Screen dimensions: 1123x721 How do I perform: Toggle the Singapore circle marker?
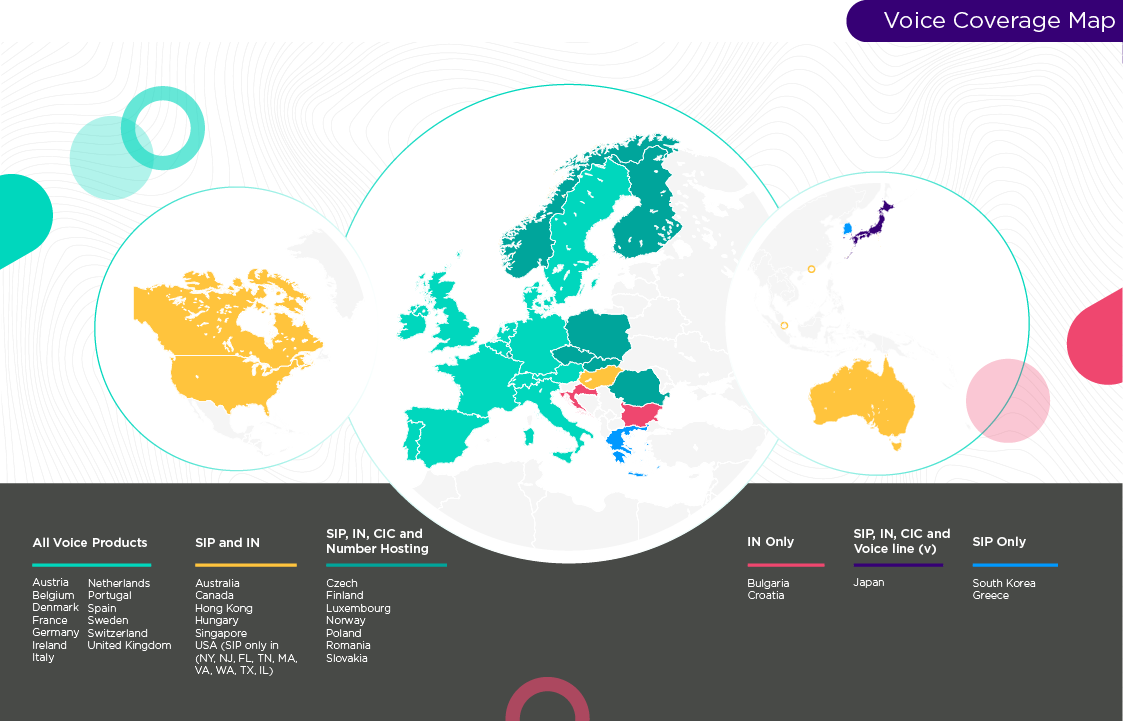click(783, 325)
